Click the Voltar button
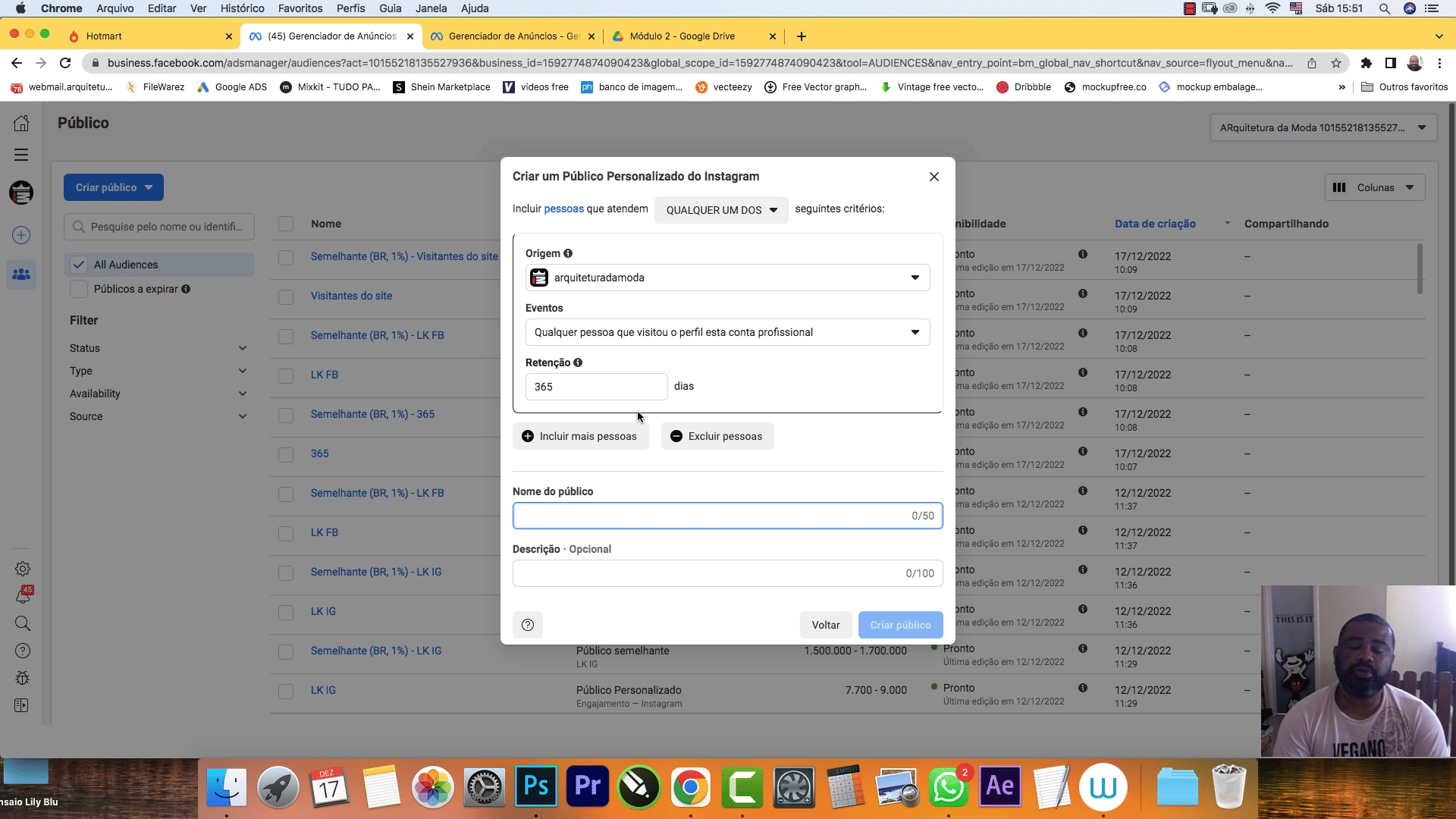The width and height of the screenshot is (1456, 819). pos(825,625)
